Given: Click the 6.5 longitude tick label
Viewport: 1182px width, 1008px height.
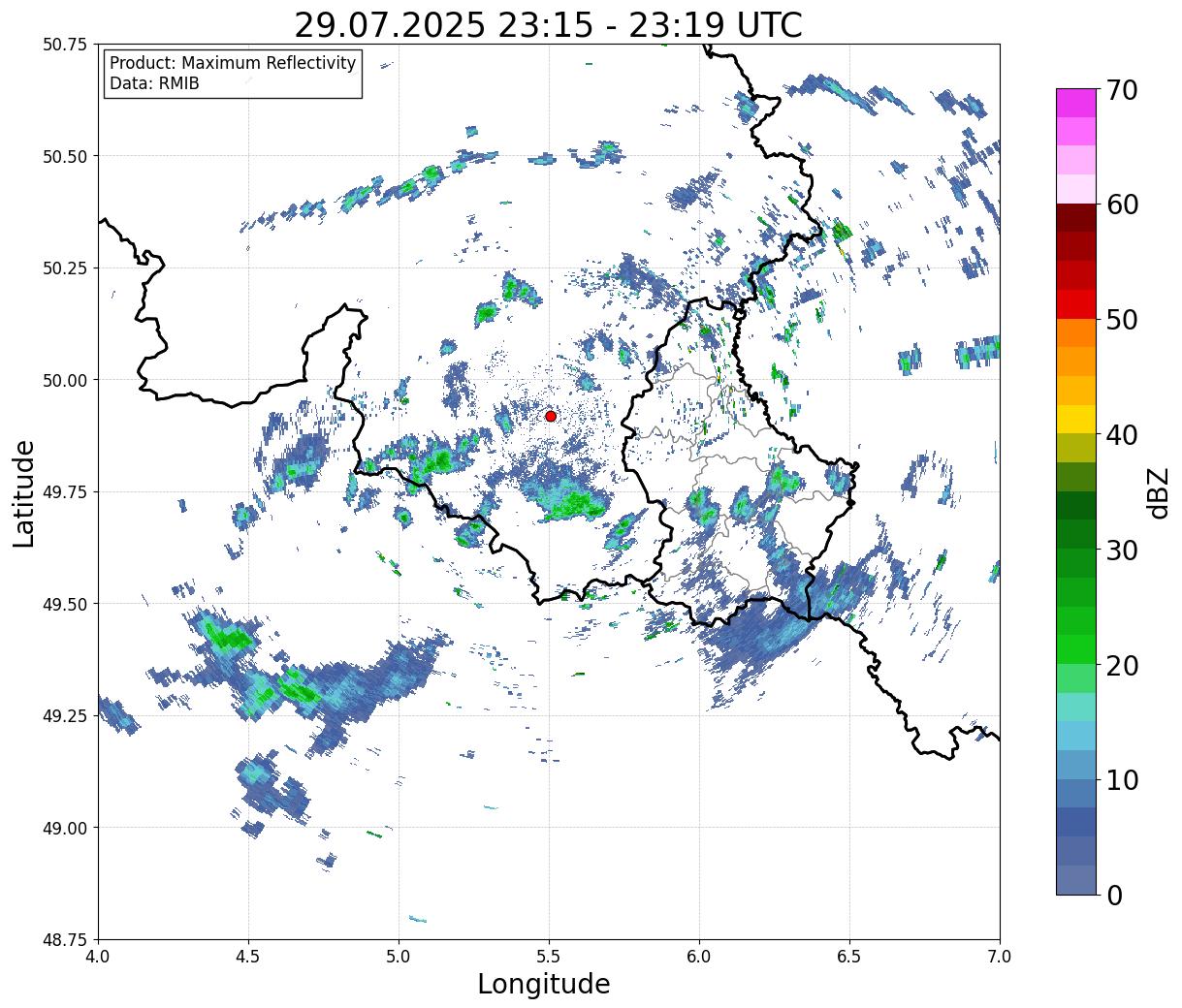Looking at the screenshot, I should [849, 957].
